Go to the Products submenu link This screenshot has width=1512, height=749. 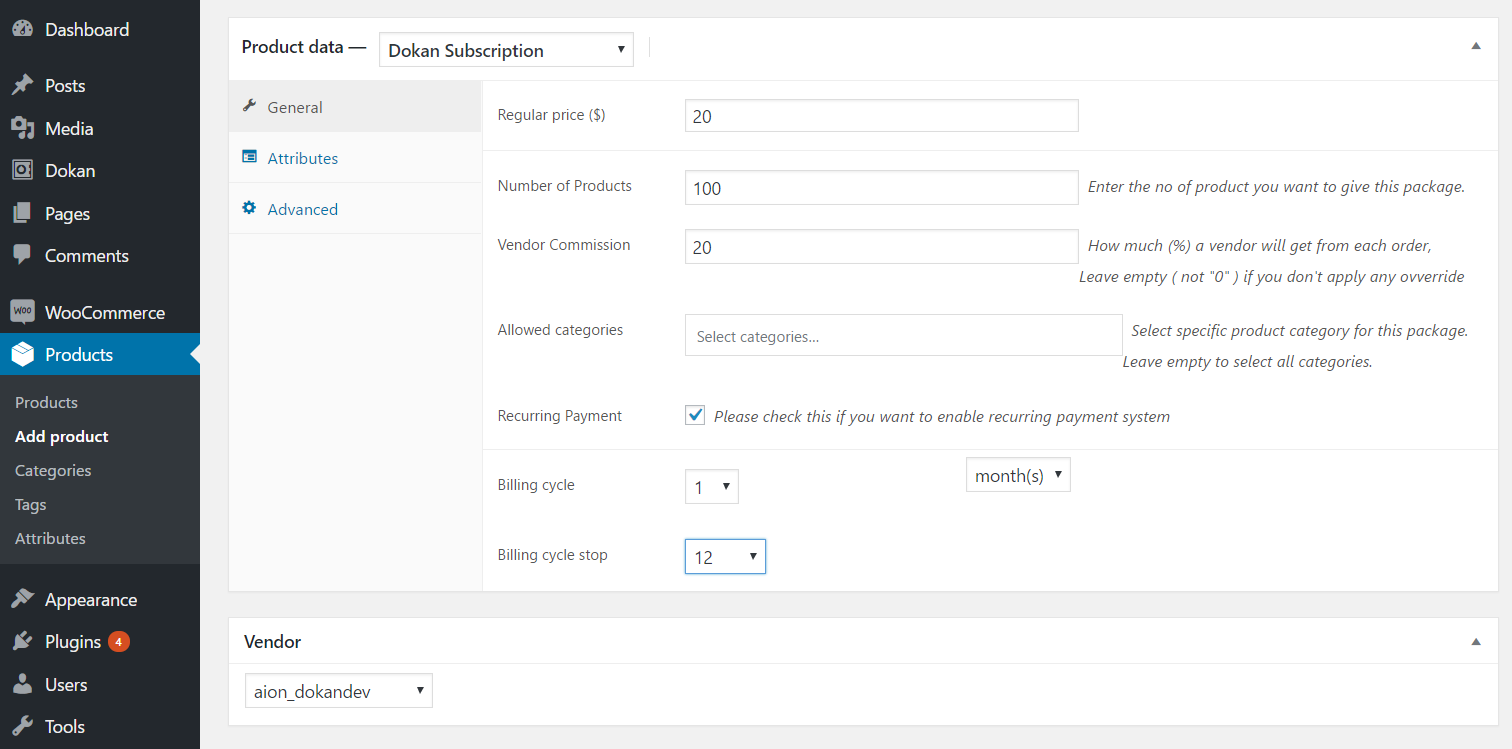(46, 402)
